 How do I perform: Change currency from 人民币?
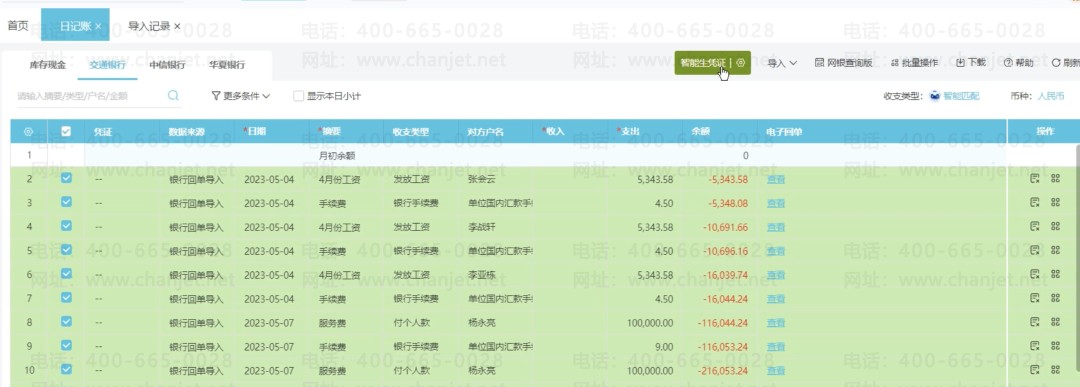point(1051,96)
